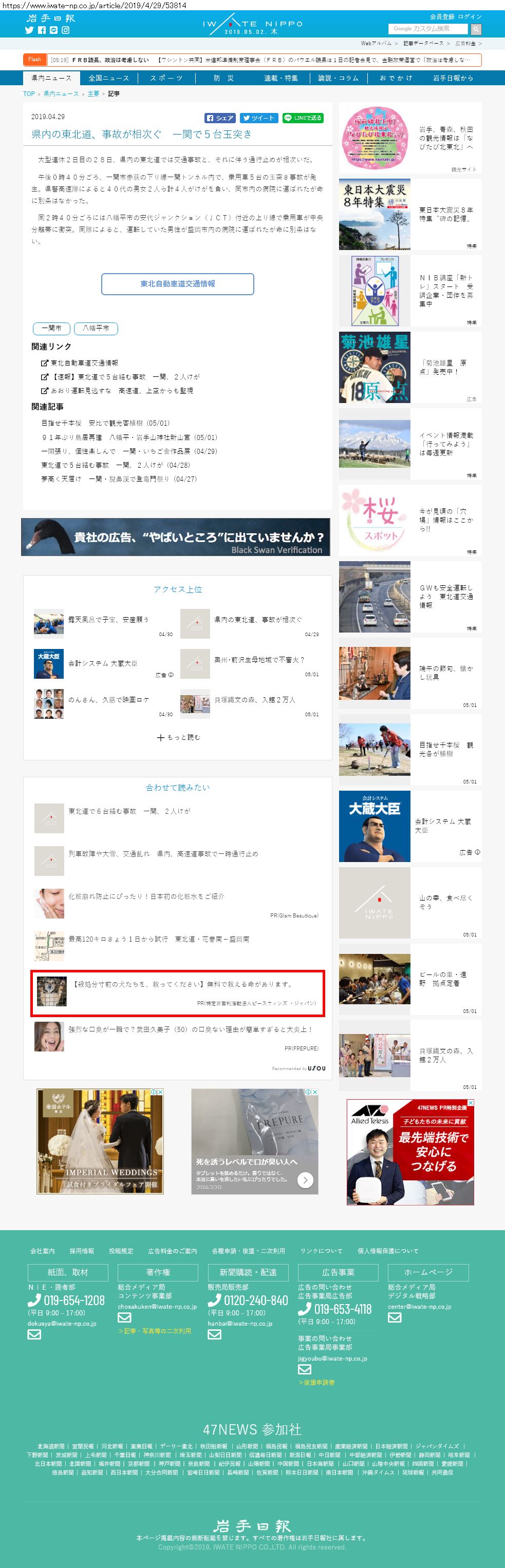The width and height of the screenshot is (505, 1568).
Task: Click the 県内ニュース breadcrumb link
Action: (61, 94)
